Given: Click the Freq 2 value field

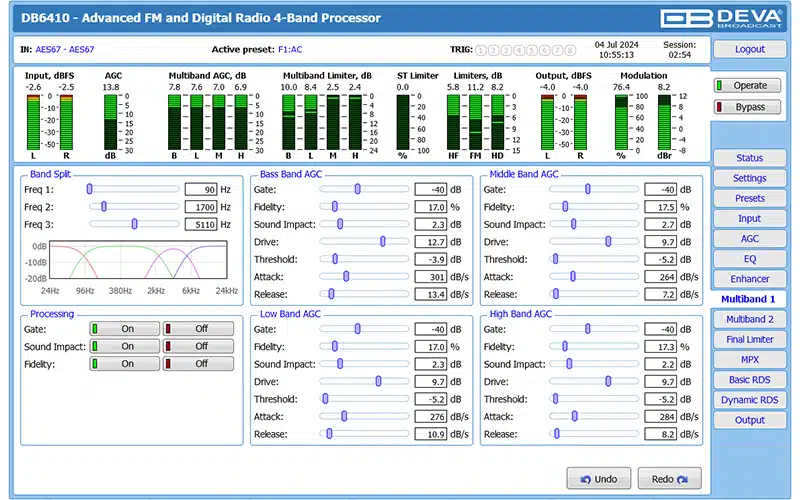Looking at the screenshot, I should pyautogui.click(x=201, y=207).
